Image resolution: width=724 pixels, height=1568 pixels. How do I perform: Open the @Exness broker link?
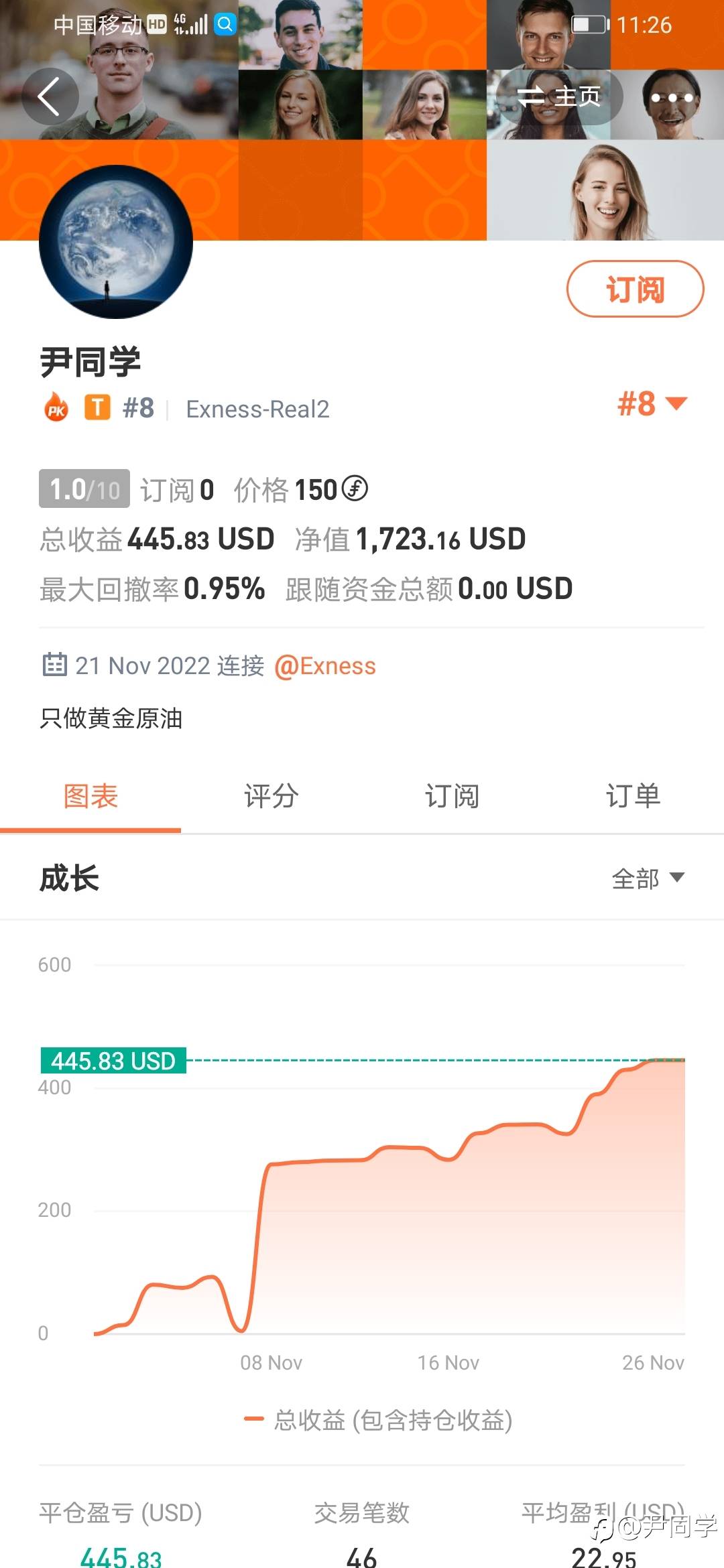[325, 666]
